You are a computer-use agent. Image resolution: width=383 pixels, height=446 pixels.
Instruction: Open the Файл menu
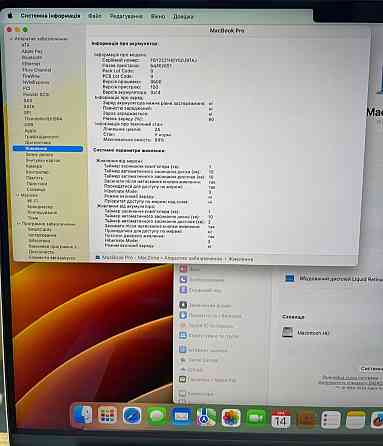95,16
